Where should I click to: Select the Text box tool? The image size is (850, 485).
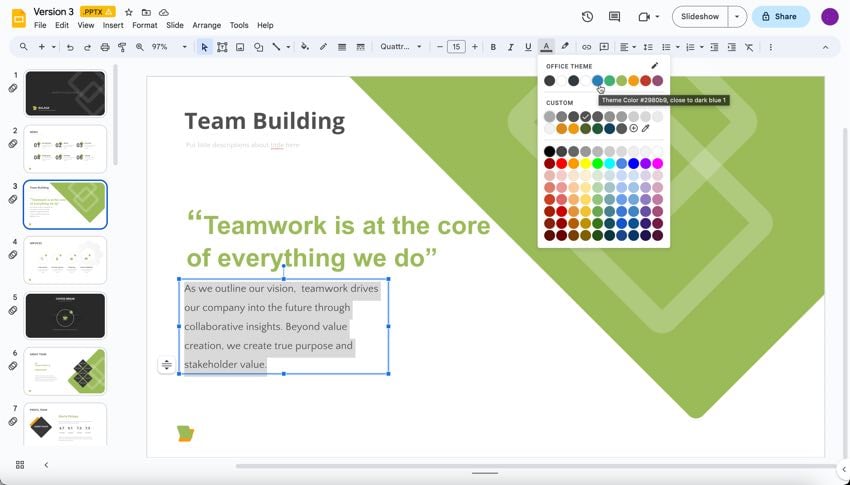click(x=222, y=47)
